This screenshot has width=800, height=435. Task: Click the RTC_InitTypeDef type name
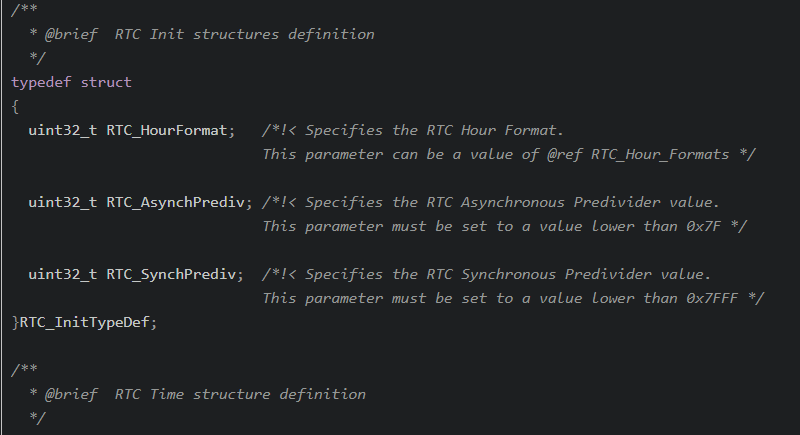84,322
